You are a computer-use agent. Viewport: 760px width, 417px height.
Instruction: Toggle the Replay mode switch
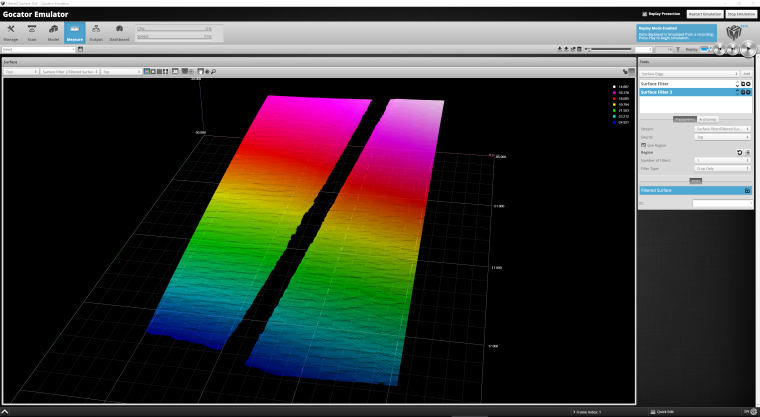(706, 48)
